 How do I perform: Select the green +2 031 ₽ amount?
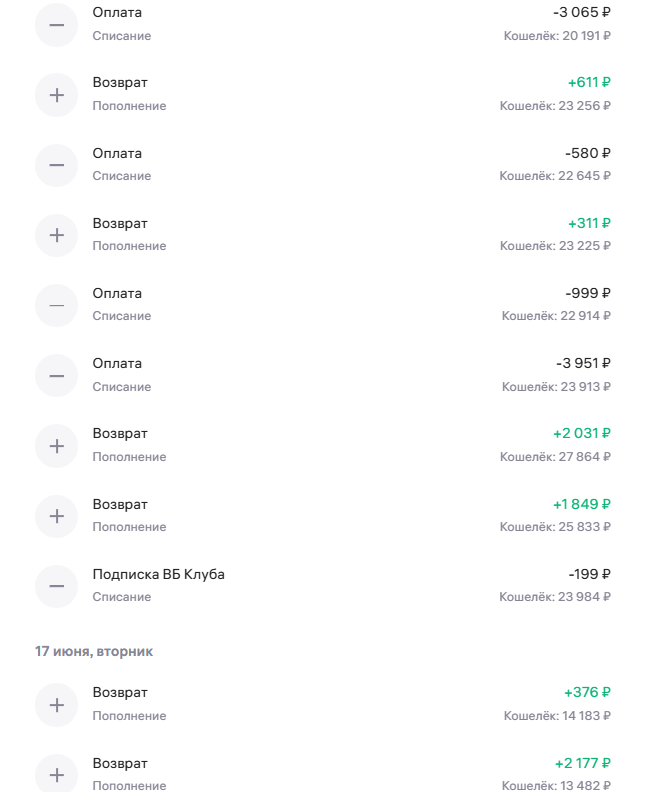coord(582,433)
